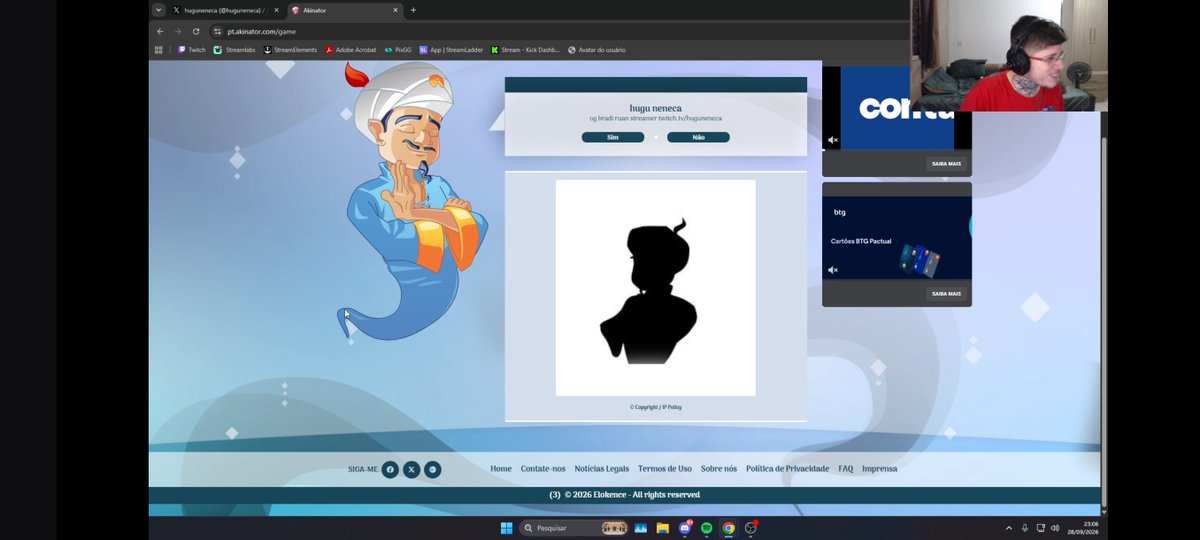Open the Windows Start menu
Screen dimensions: 1200x540
coord(506,528)
